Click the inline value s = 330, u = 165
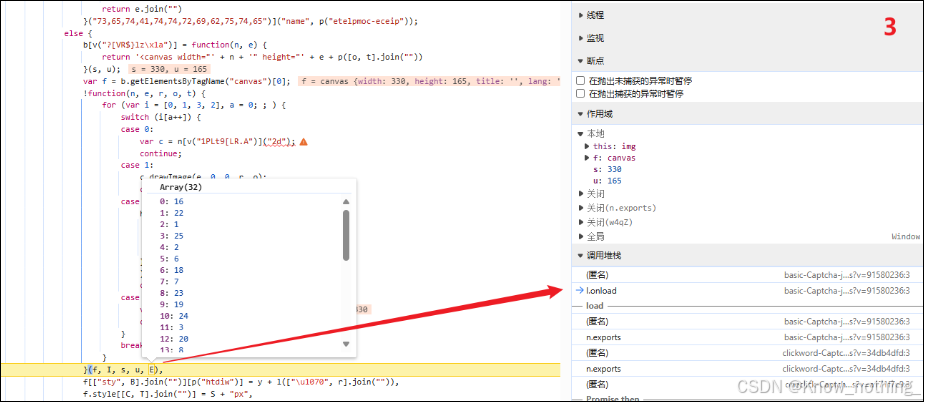The image size is (925, 402). (170, 70)
